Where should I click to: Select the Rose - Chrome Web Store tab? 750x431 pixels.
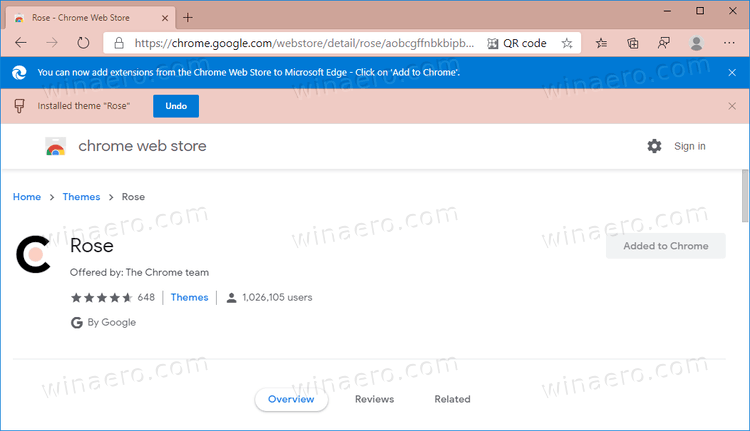pyautogui.click(x=91, y=18)
